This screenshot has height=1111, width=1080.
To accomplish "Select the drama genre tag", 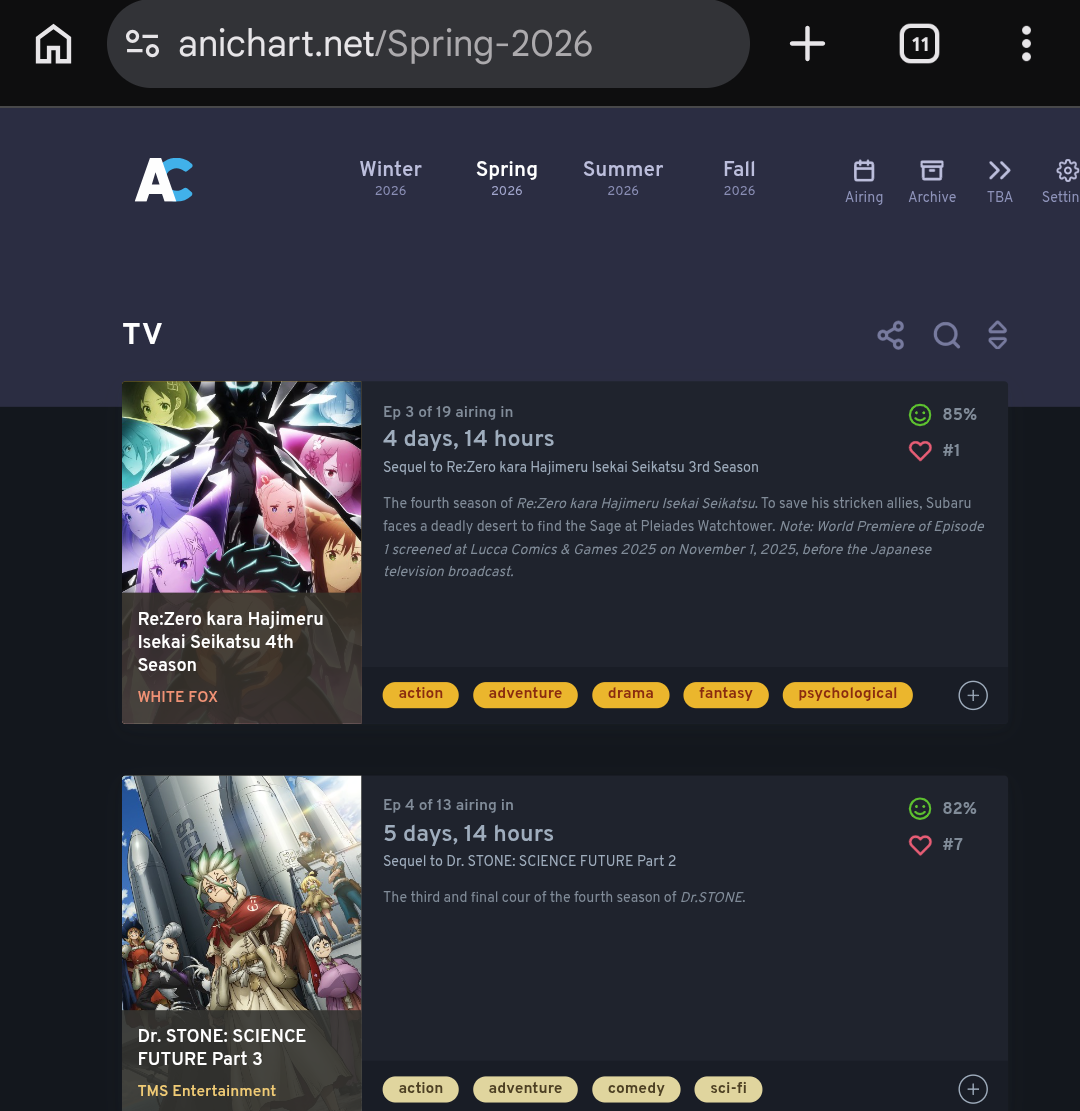I will click(x=631, y=694).
